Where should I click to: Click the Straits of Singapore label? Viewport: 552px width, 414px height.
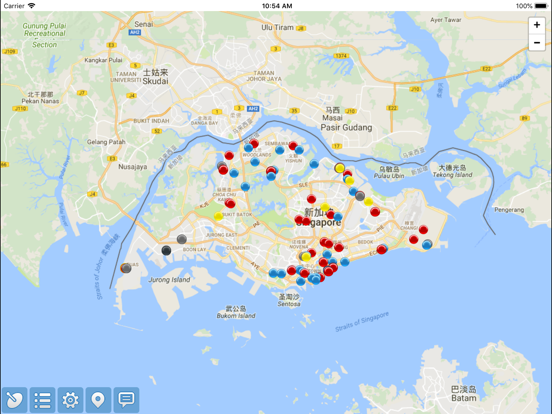[x=362, y=321]
